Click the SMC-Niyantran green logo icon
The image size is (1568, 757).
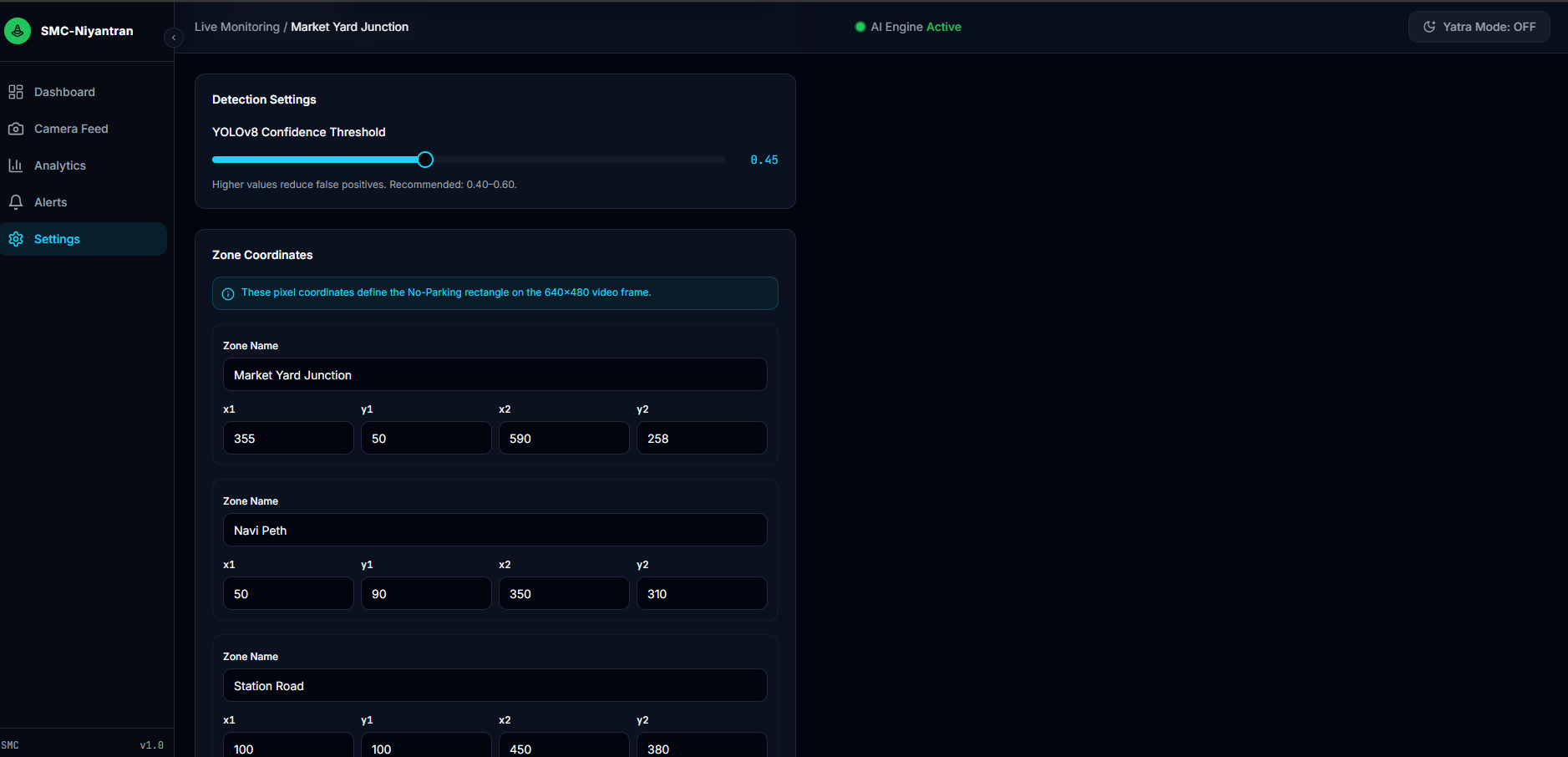[18, 31]
